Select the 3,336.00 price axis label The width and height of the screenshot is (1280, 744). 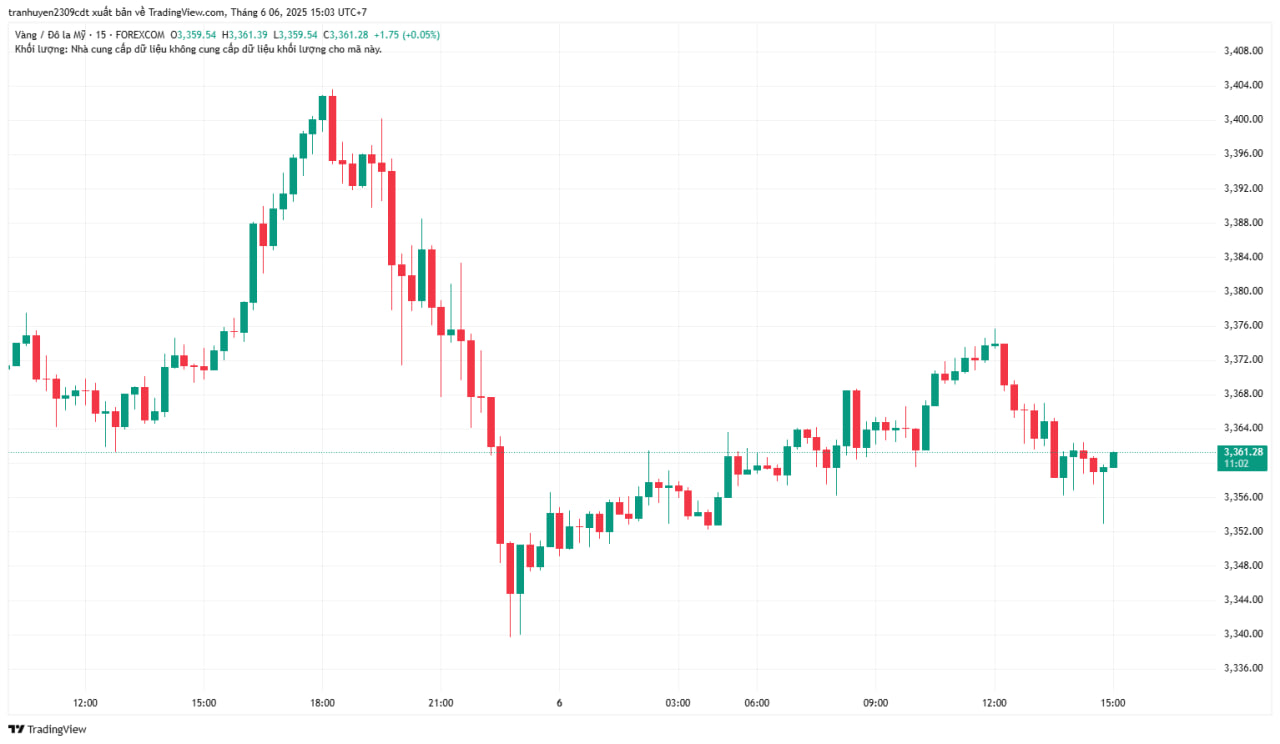[1243, 668]
